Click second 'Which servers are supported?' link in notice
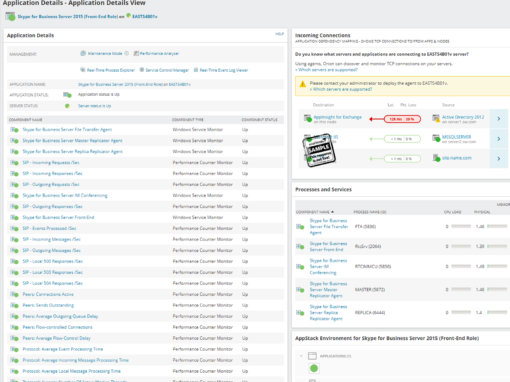Viewport: 510px width, 382px height. 341,89
